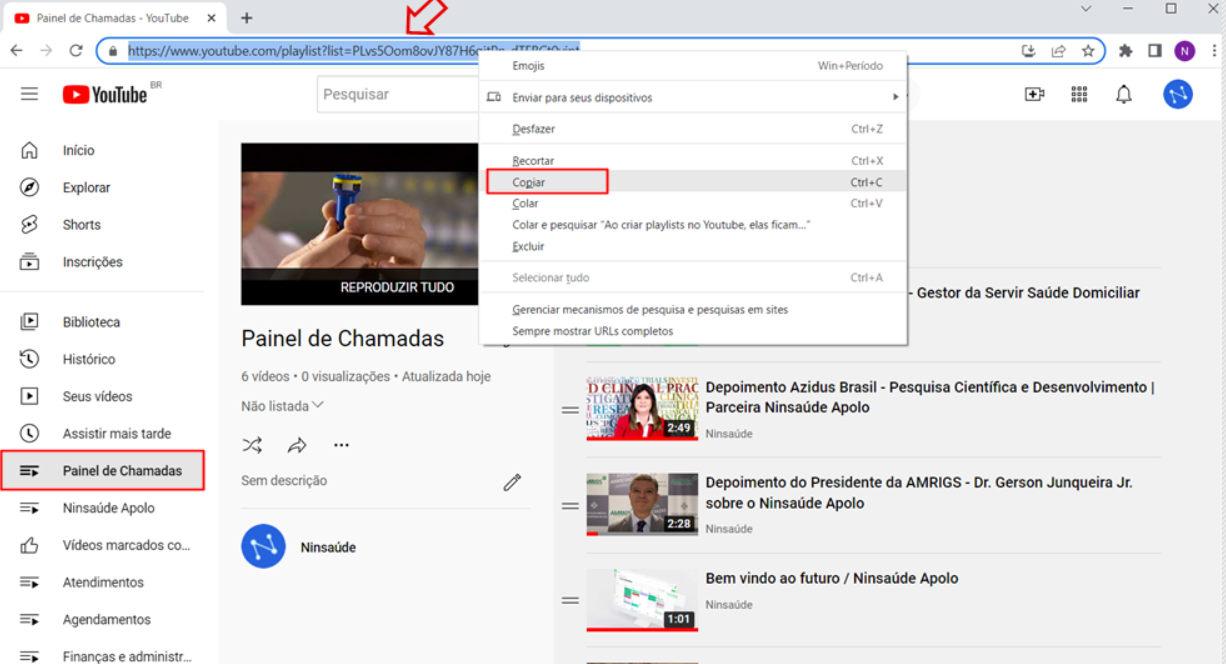
Task: Choose Sempre mostrar URLs completos option
Action: coord(694,331)
